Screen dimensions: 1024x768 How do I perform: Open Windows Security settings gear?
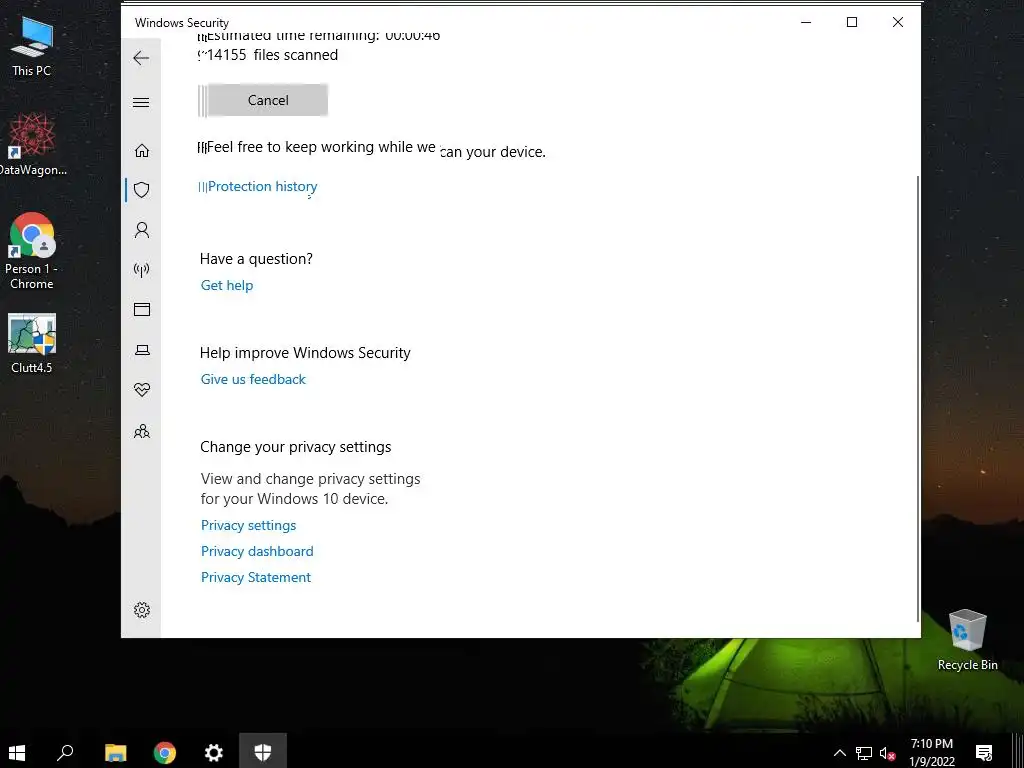coord(142,610)
